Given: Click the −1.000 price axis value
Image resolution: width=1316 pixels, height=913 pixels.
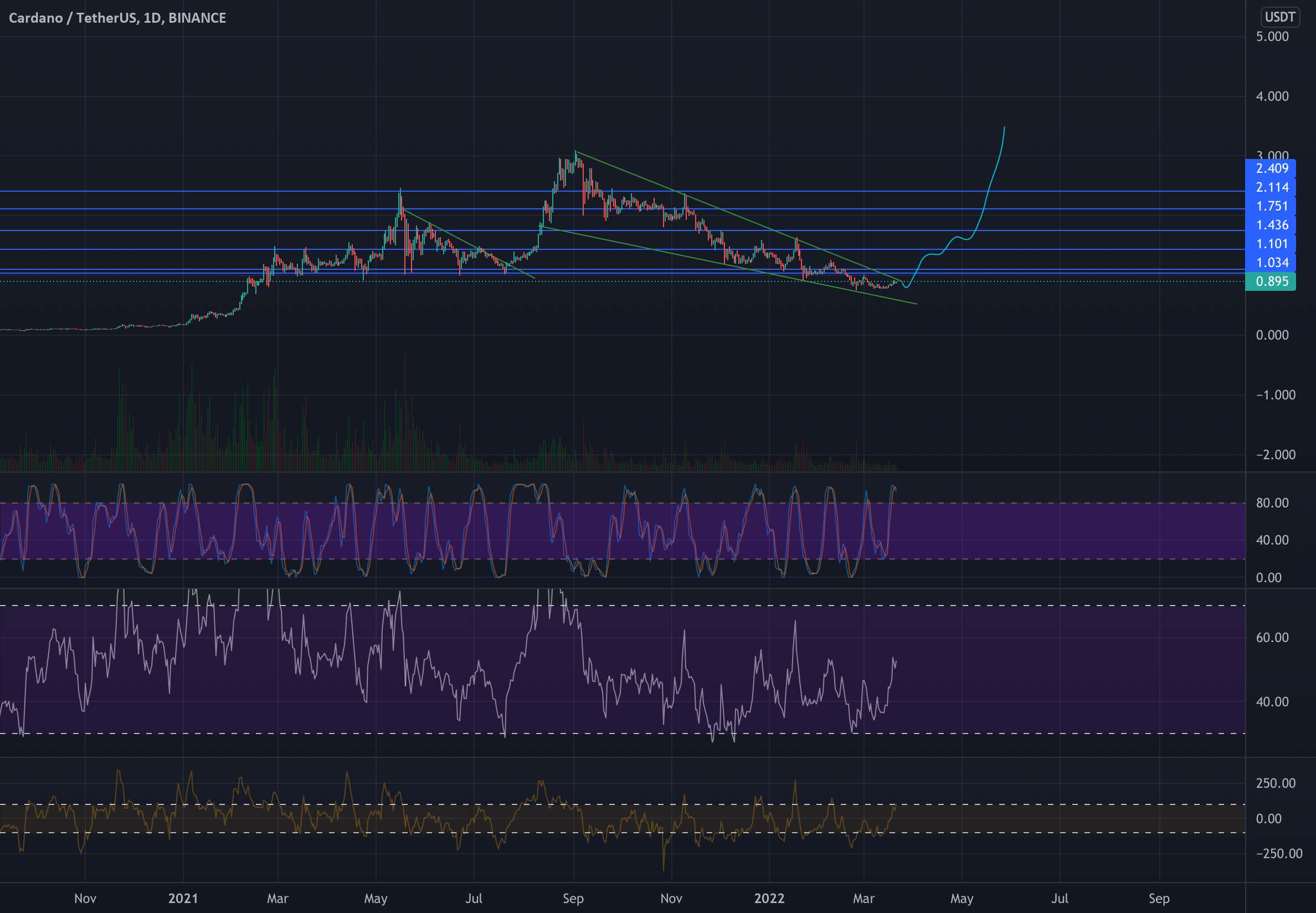Looking at the screenshot, I should tap(1275, 394).
